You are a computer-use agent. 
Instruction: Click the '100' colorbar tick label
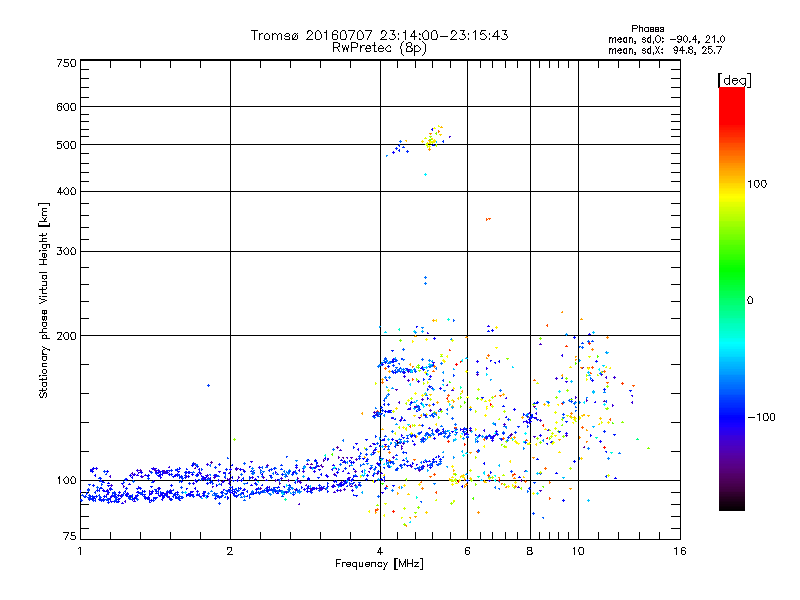(x=757, y=184)
